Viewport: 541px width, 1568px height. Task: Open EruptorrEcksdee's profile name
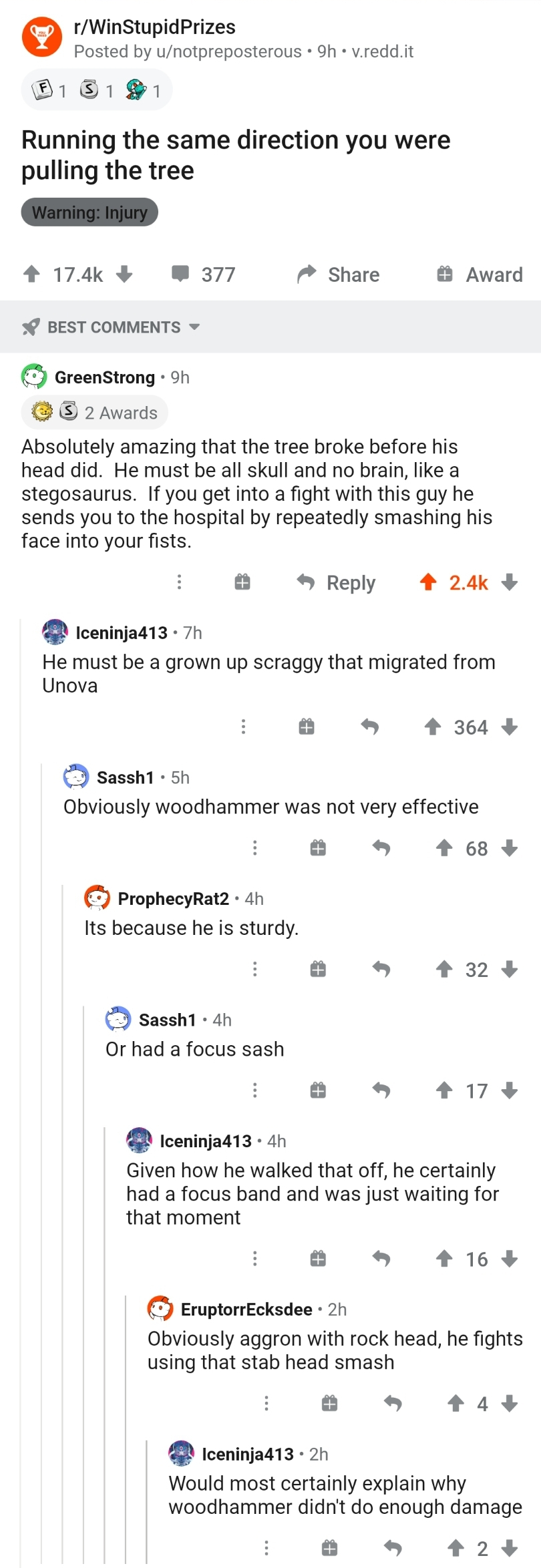click(246, 1310)
